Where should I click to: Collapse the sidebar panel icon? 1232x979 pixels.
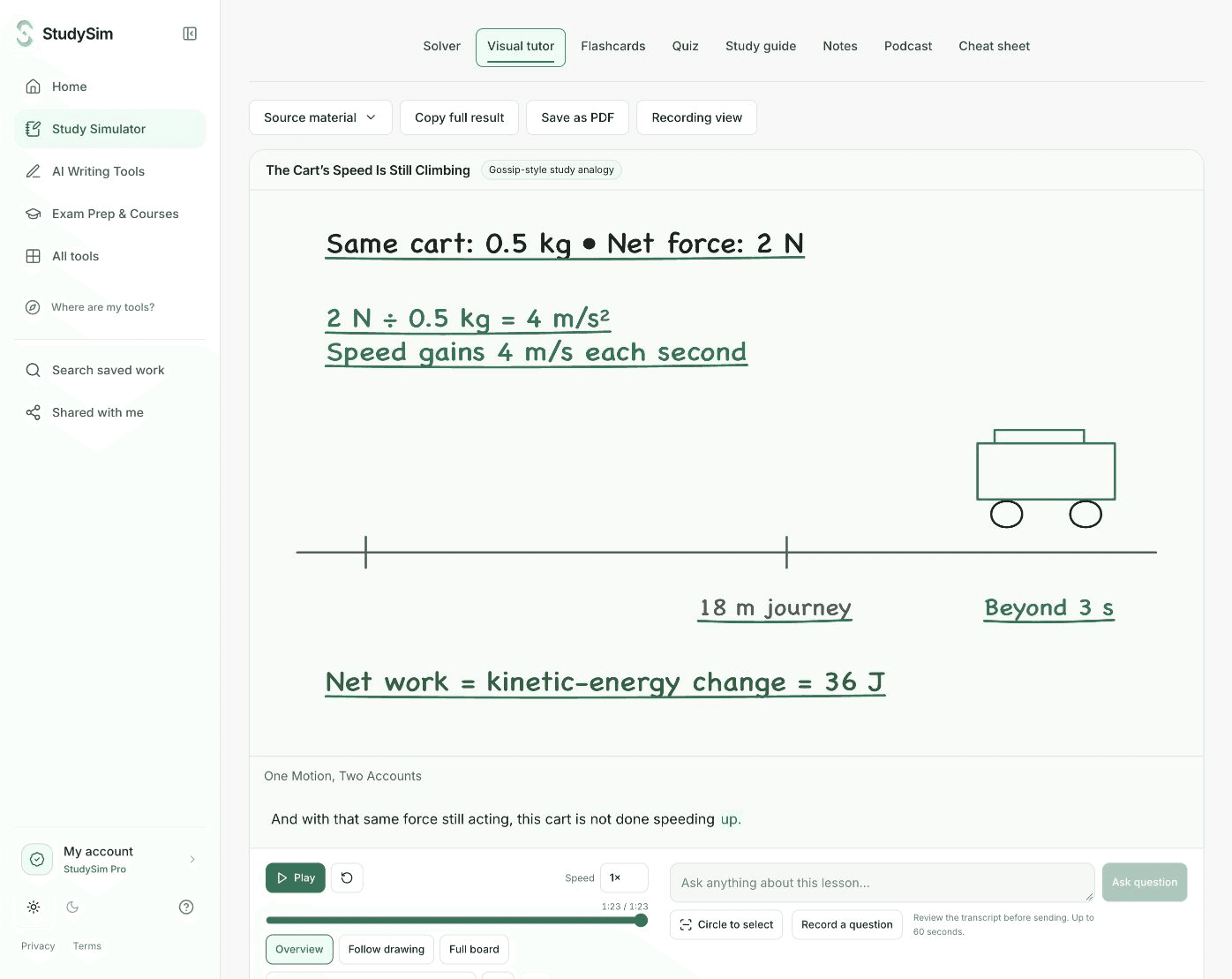pos(190,34)
